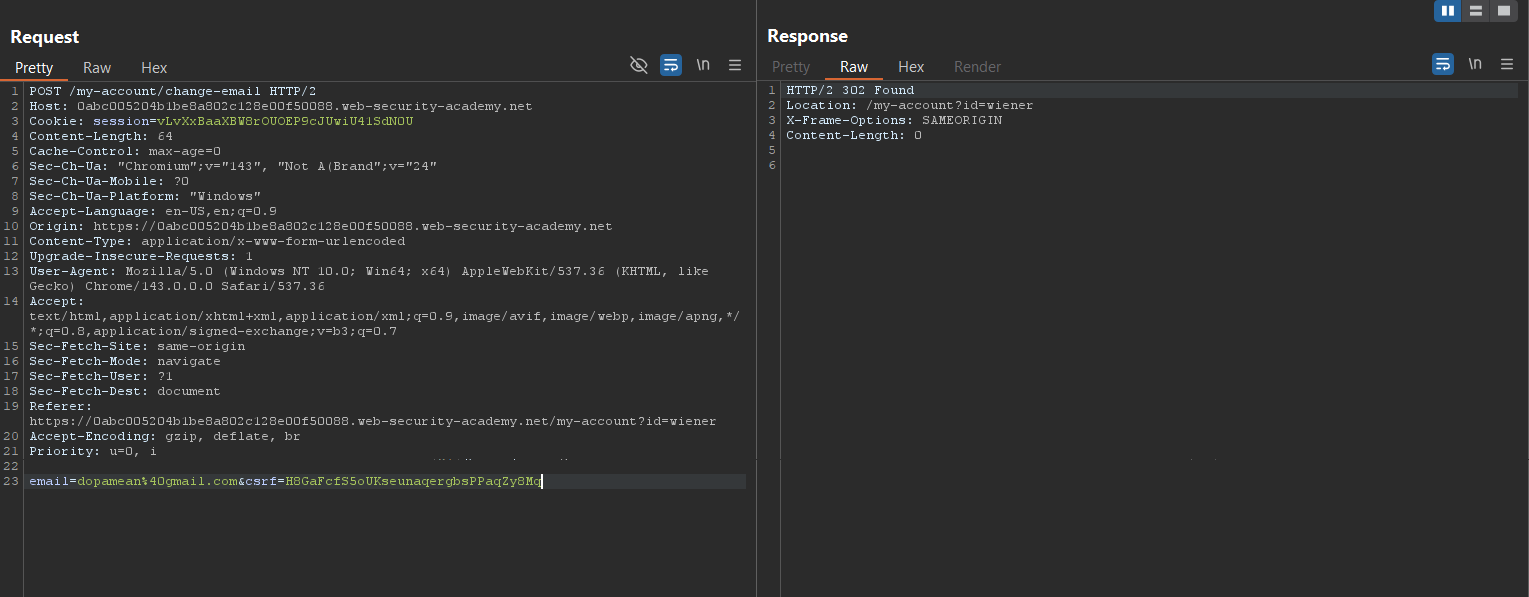Click the Content-Length: 0 response header

(x=854, y=135)
